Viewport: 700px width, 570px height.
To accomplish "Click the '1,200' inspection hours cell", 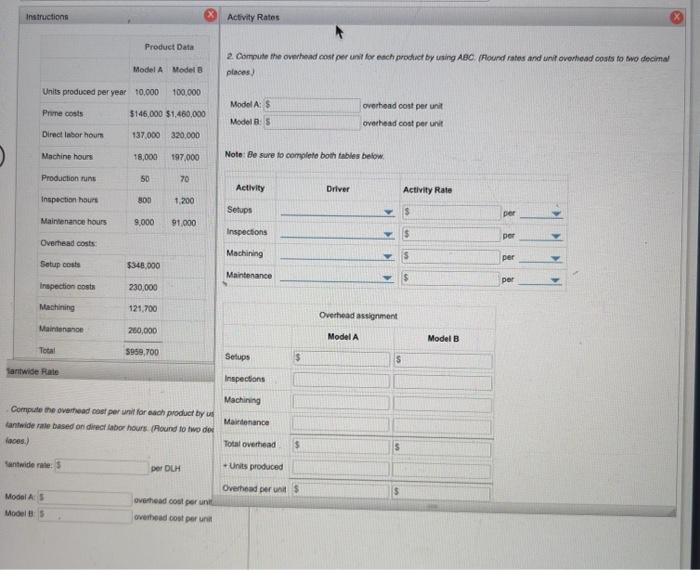I will coord(184,201).
